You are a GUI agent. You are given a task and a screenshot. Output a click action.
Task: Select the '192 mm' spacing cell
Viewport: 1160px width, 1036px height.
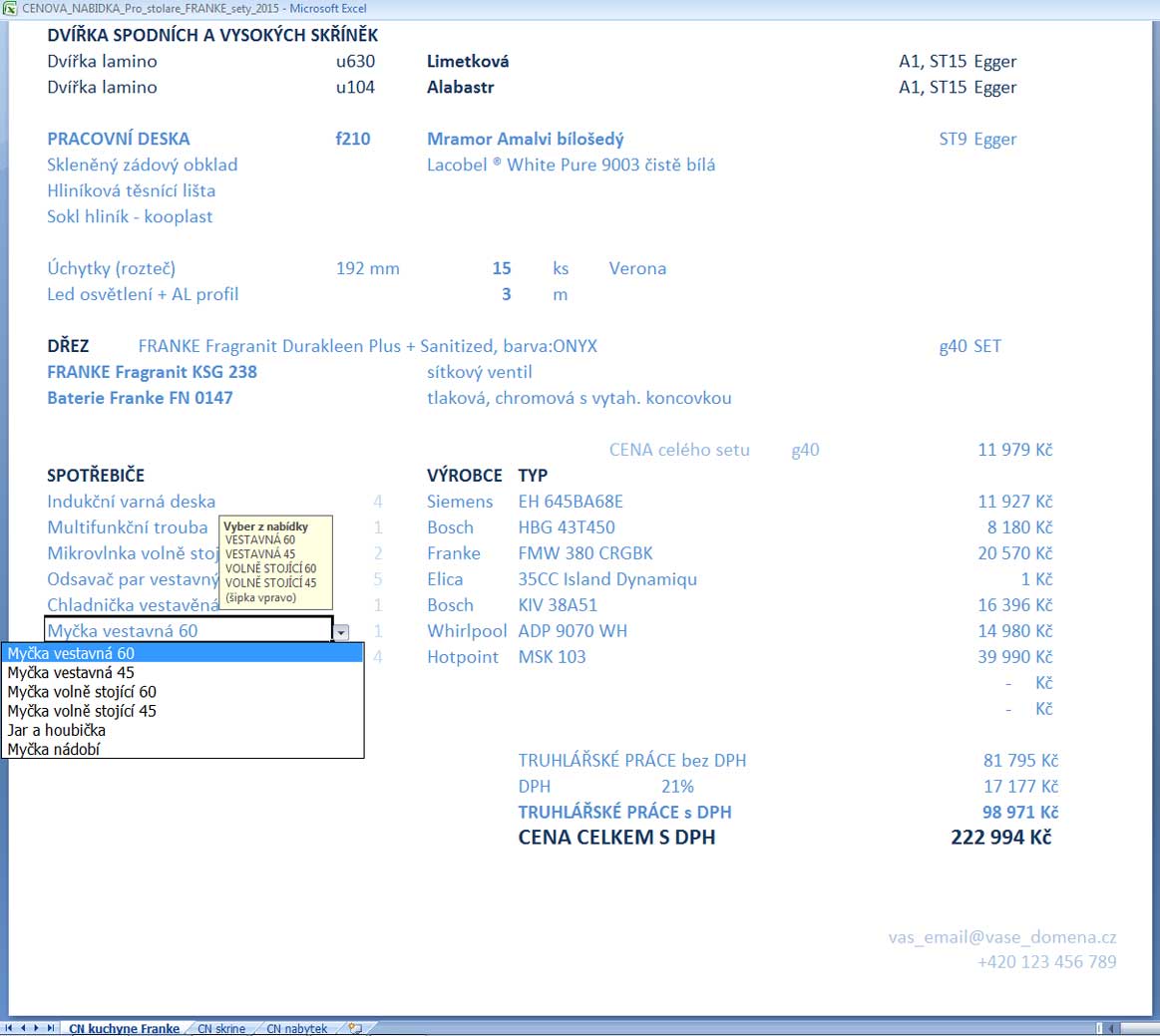point(368,268)
